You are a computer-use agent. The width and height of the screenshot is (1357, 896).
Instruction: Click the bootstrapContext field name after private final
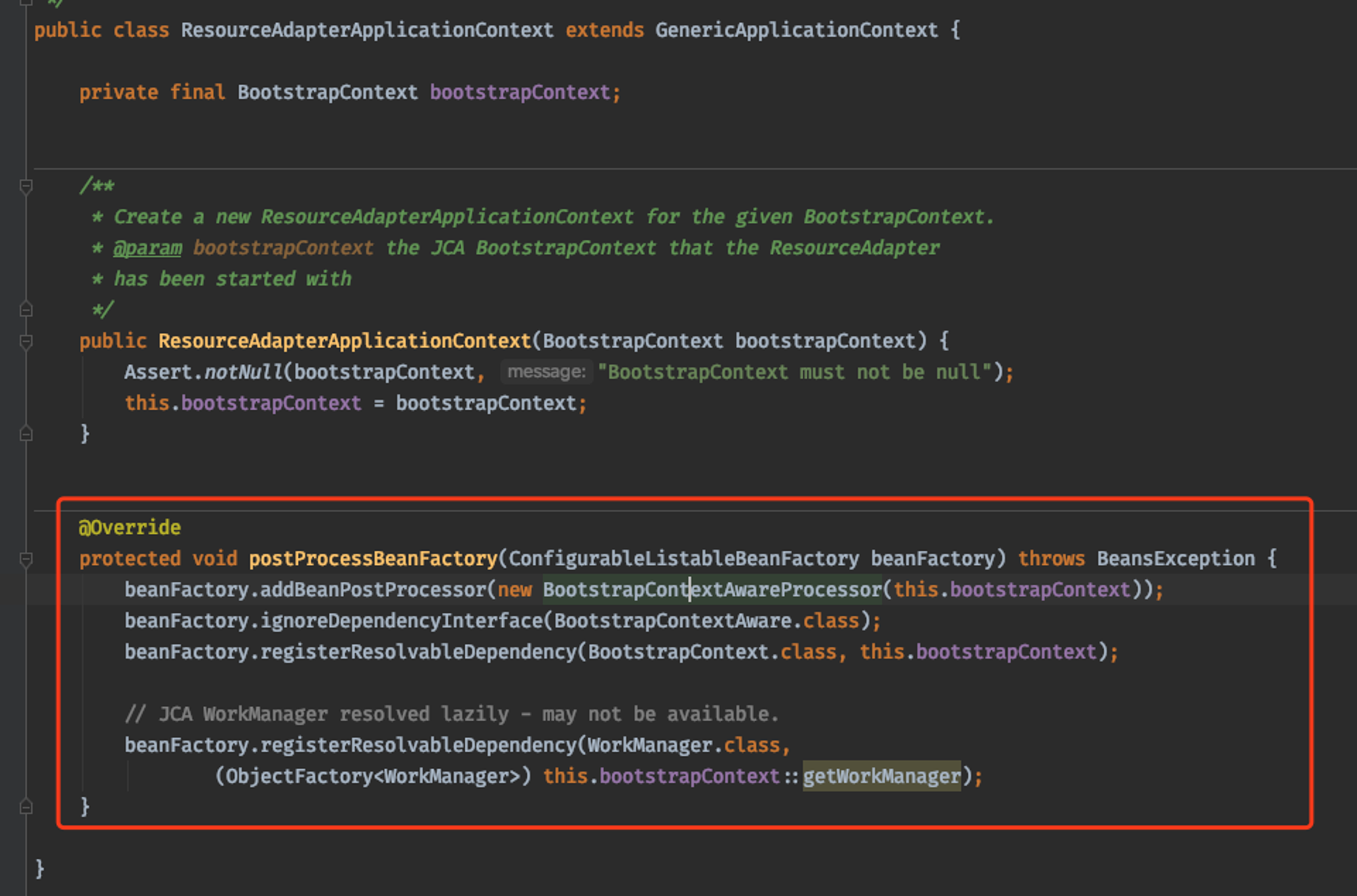(x=520, y=92)
